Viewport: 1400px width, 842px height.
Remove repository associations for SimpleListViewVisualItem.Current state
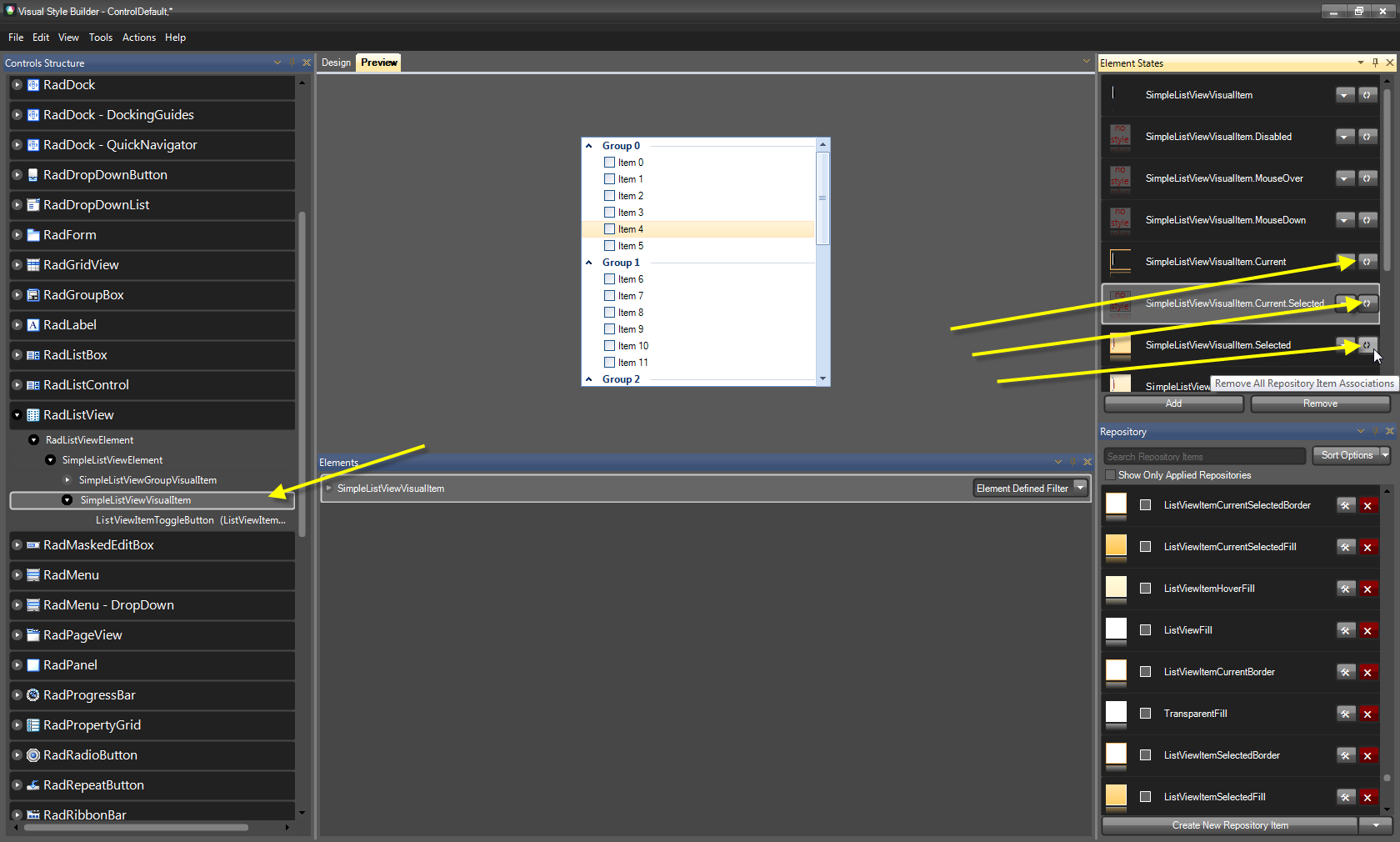click(1367, 262)
